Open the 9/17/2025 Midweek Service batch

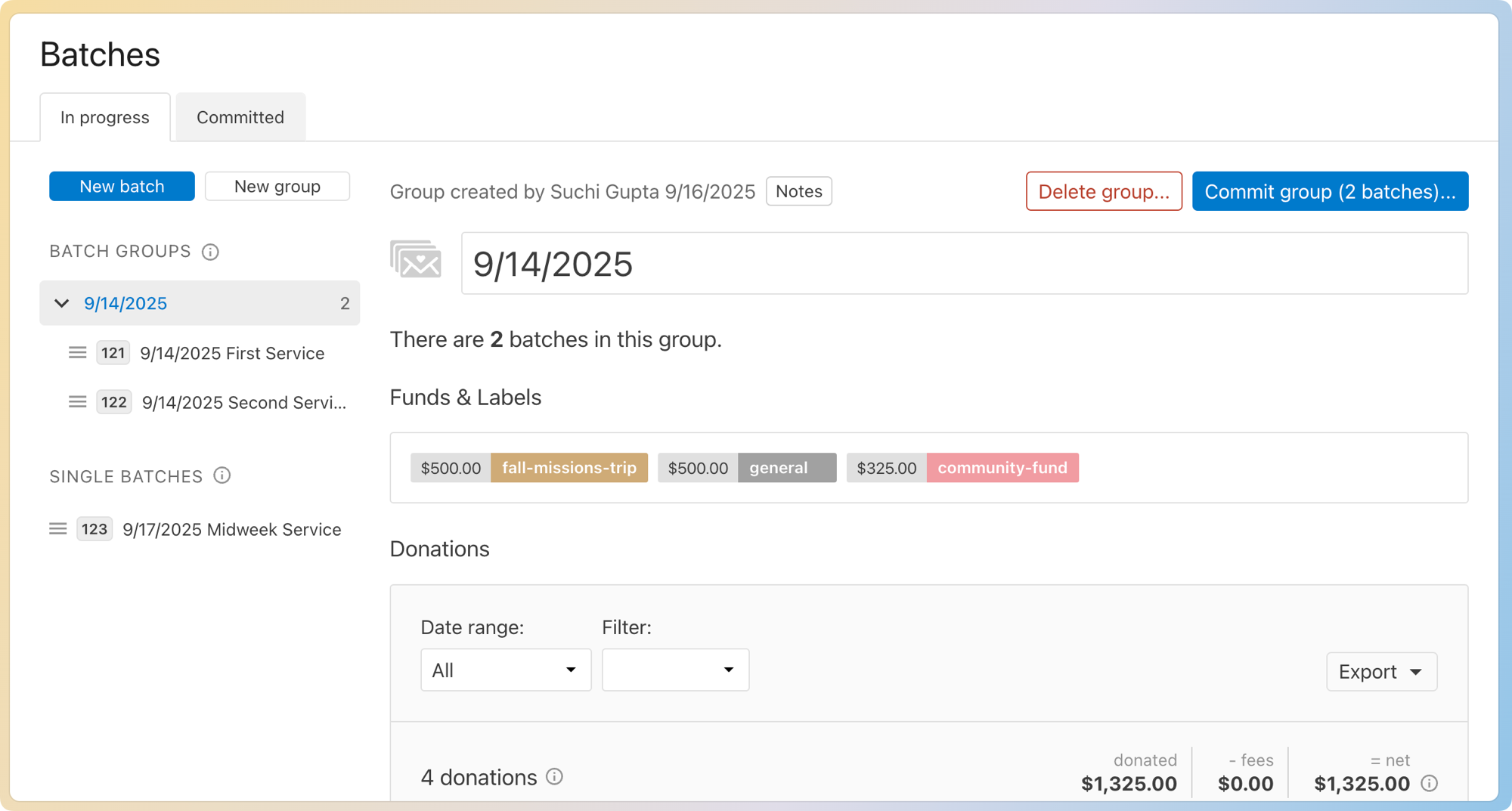click(x=231, y=529)
